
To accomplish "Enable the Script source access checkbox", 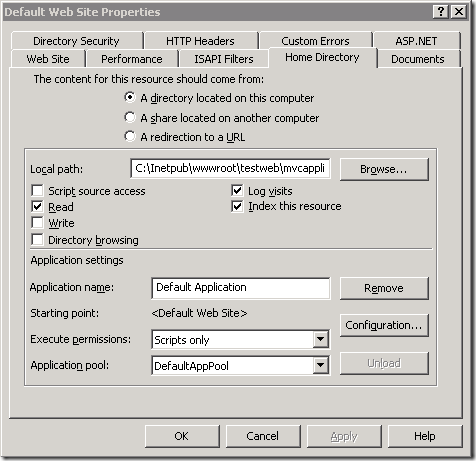I will point(37,191).
